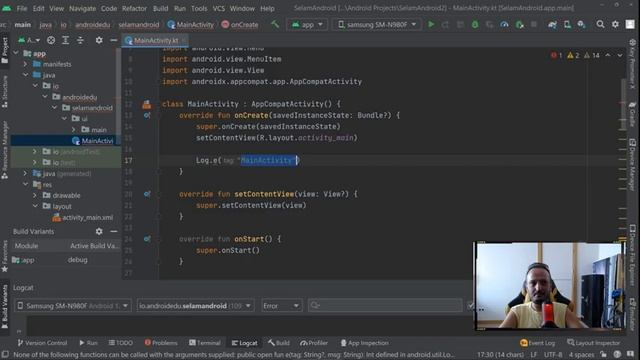This screenshot has height=360, width=640.
Task: Toggle the Gradle tool window on right
Action: coord(632,114)
